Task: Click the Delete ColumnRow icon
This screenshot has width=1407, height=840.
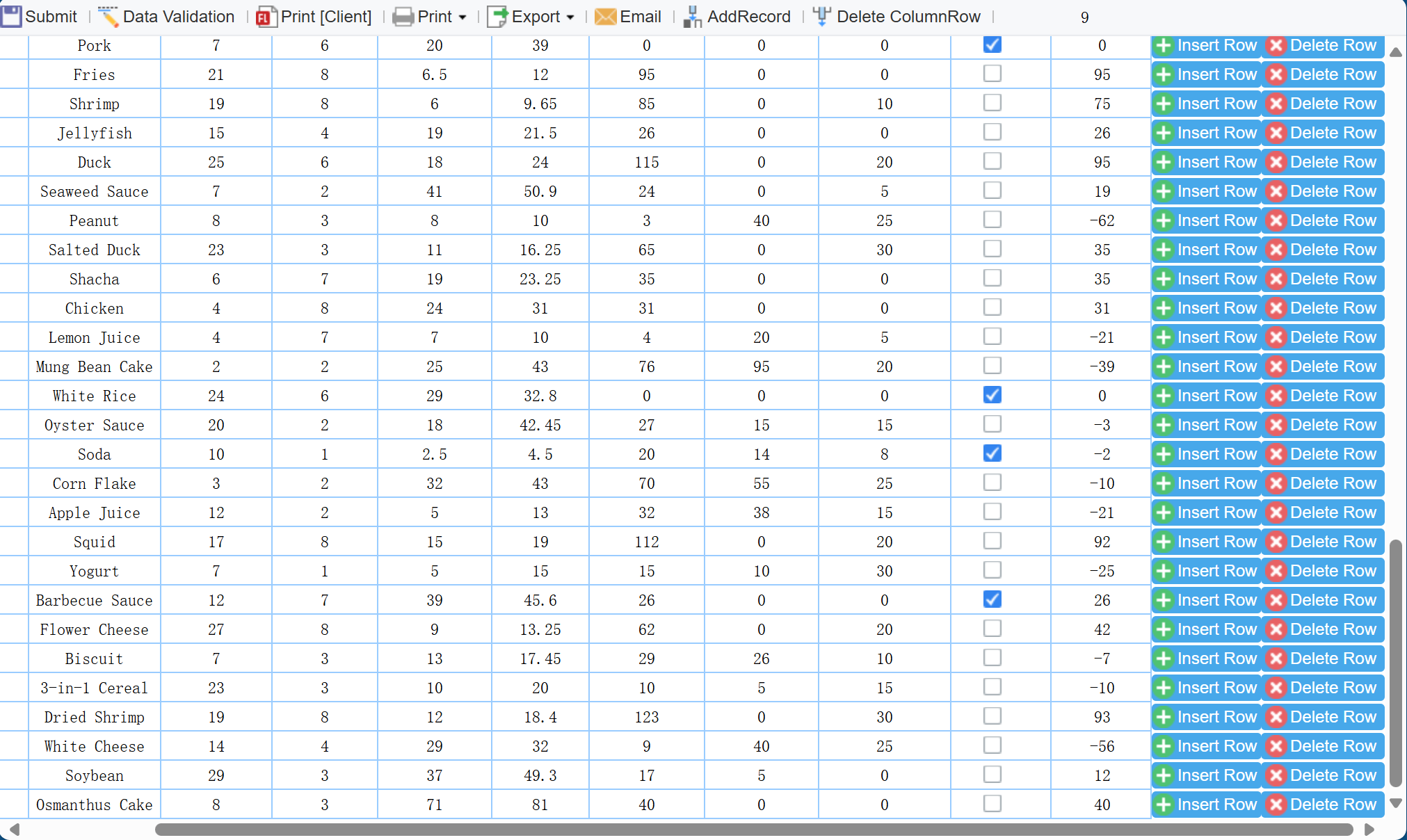Action: pos(821,16)
